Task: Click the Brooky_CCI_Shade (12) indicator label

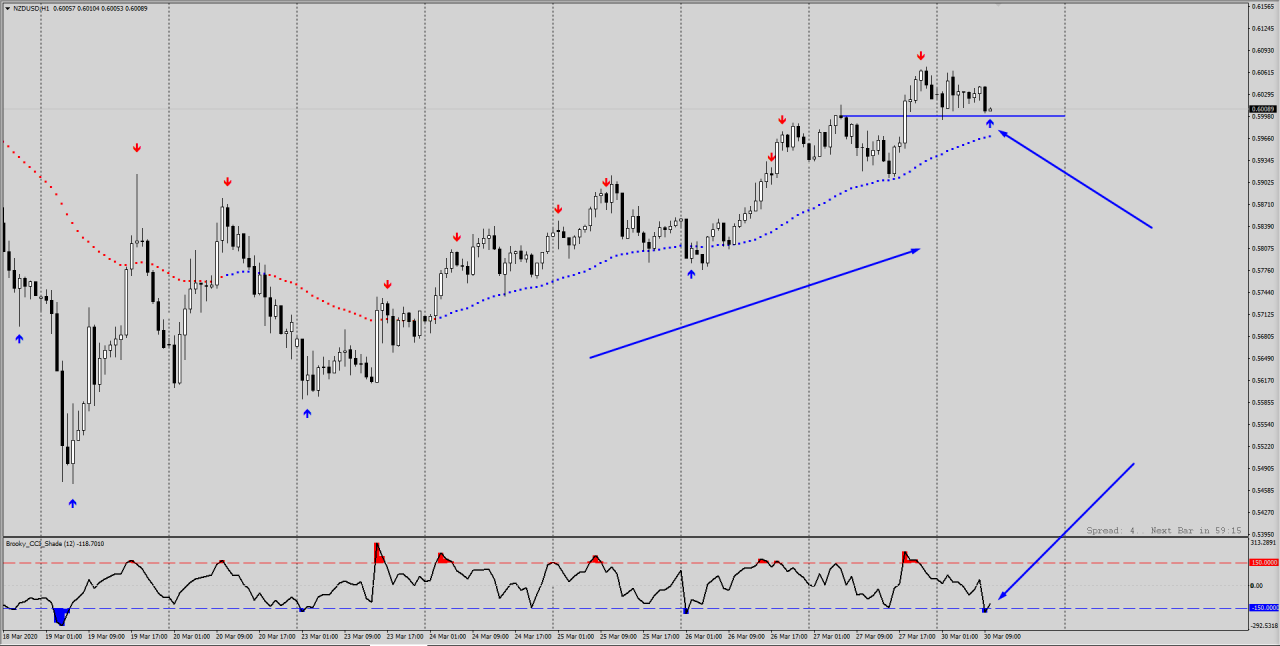Action: 41,543
